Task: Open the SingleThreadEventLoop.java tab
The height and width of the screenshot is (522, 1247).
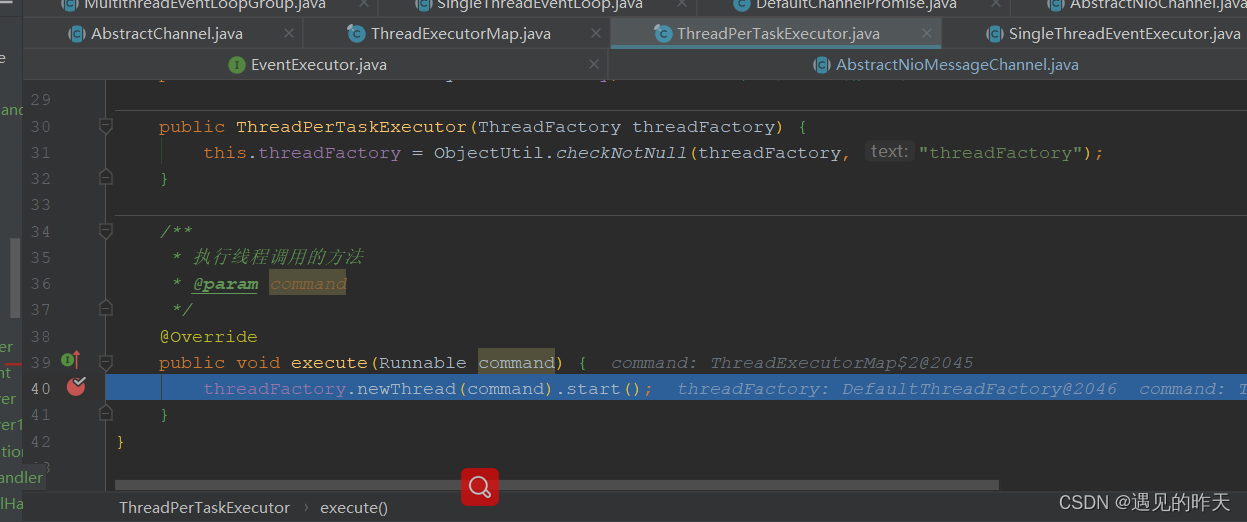Action: [x=540, y=5]
